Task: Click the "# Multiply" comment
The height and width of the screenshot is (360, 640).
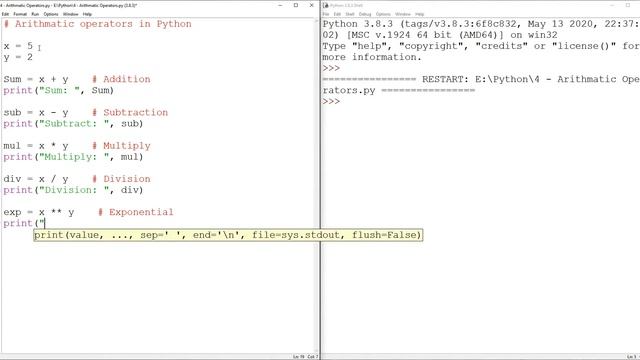Action: 121,146
